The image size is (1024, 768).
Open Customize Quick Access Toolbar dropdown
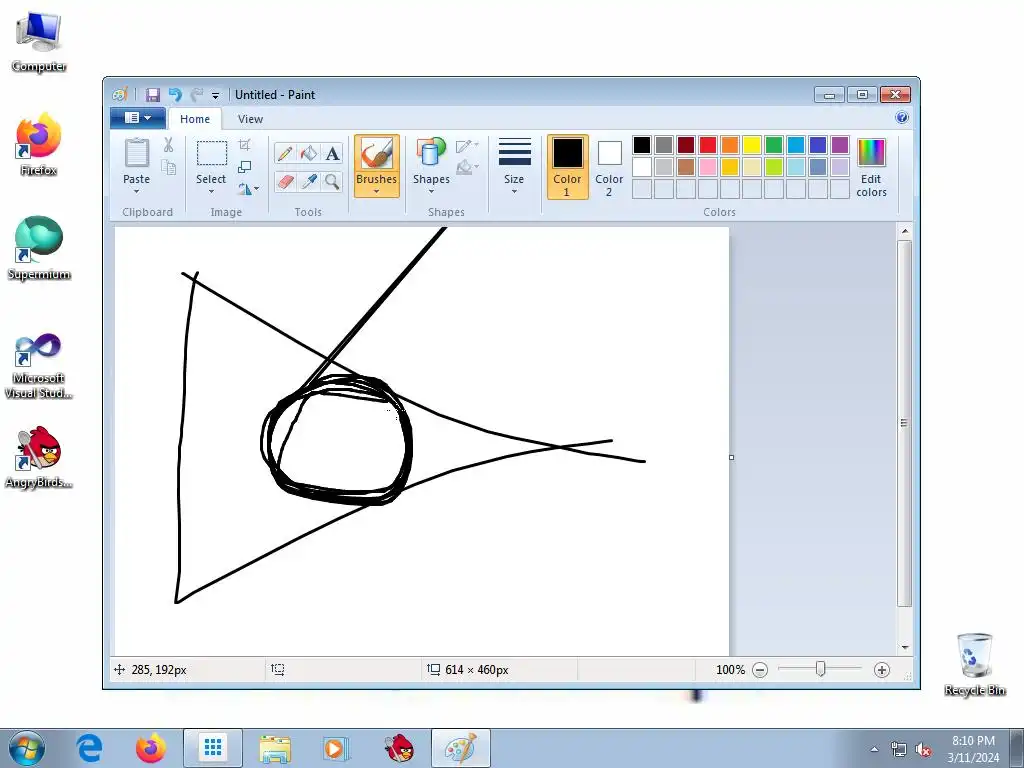click(x=216, y=96)
